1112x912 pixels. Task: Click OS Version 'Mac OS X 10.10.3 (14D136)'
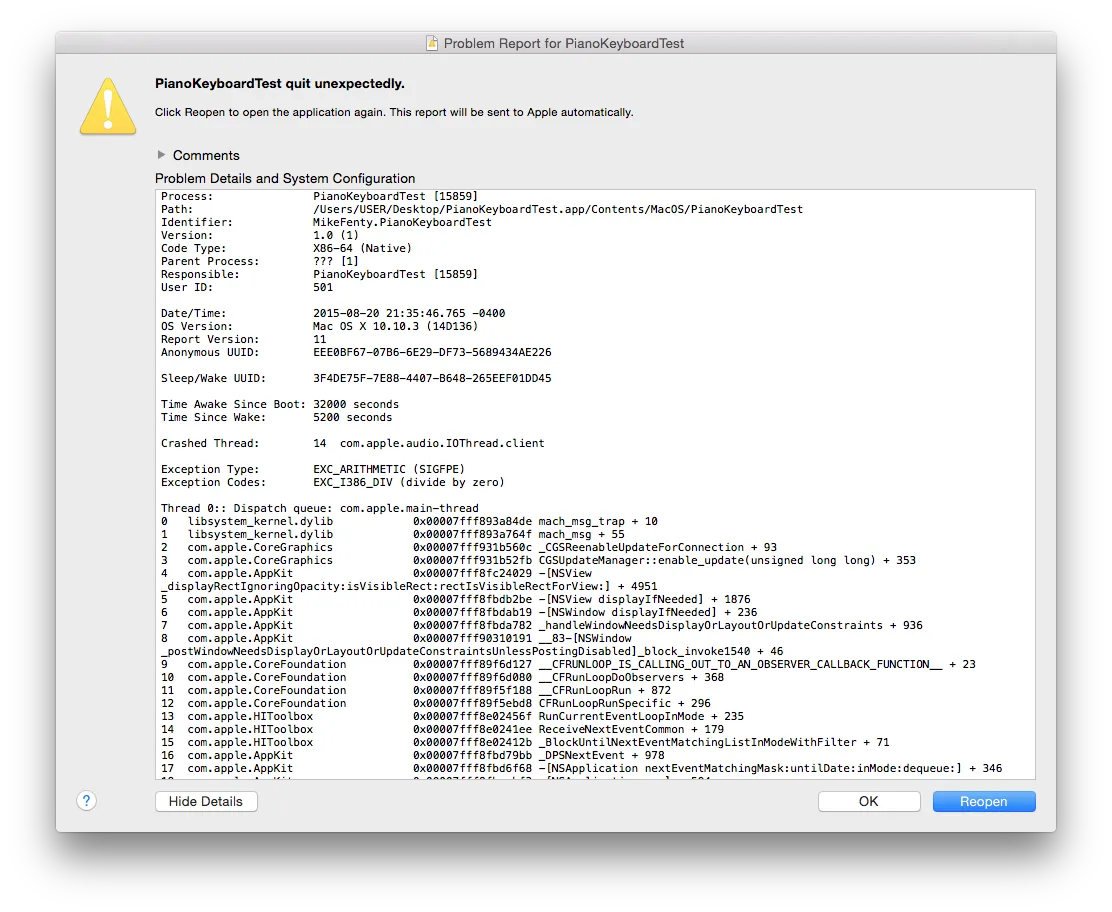(396, 326)
